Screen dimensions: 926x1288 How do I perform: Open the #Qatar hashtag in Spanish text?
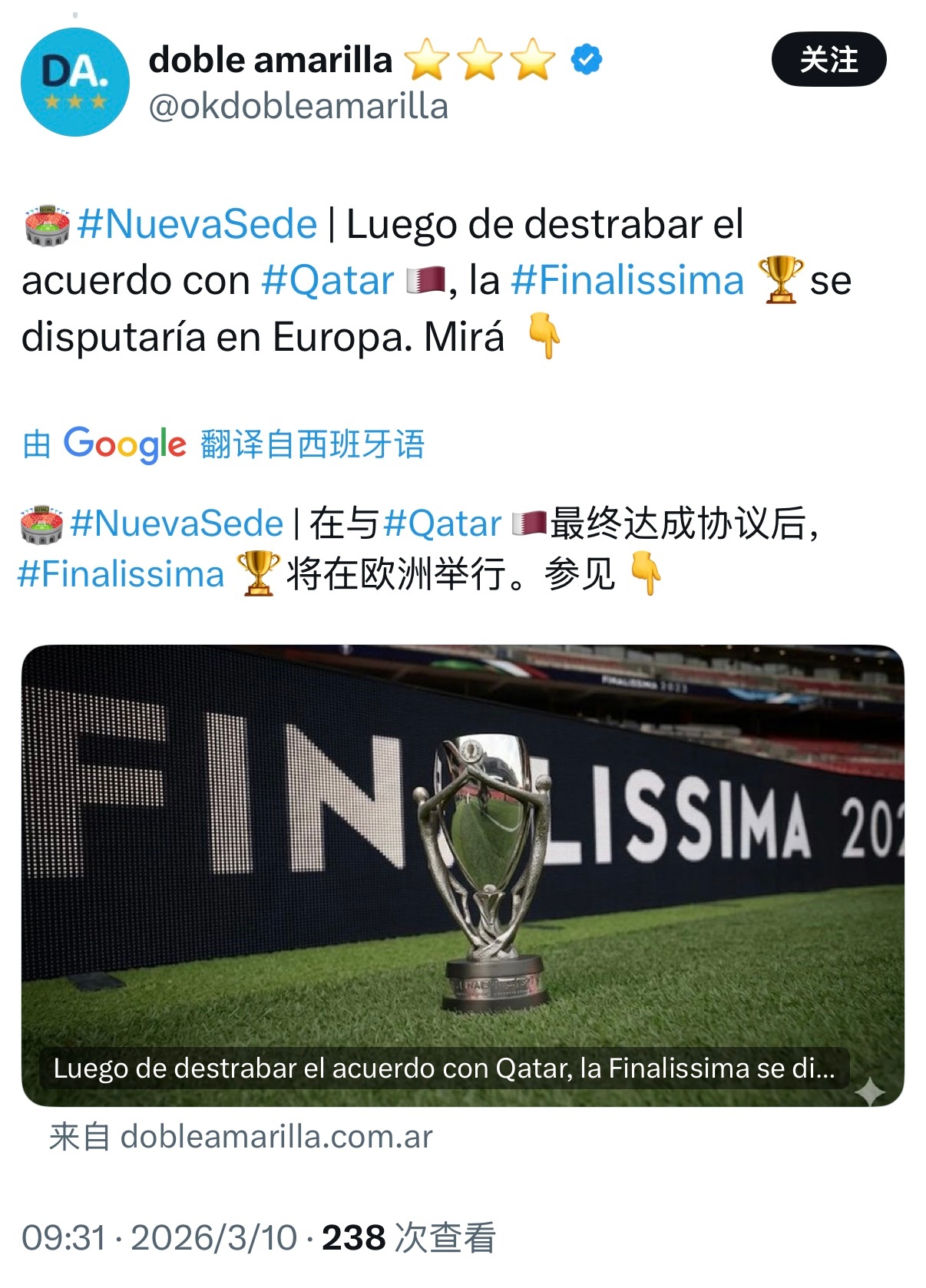click(x=327, y=280)
